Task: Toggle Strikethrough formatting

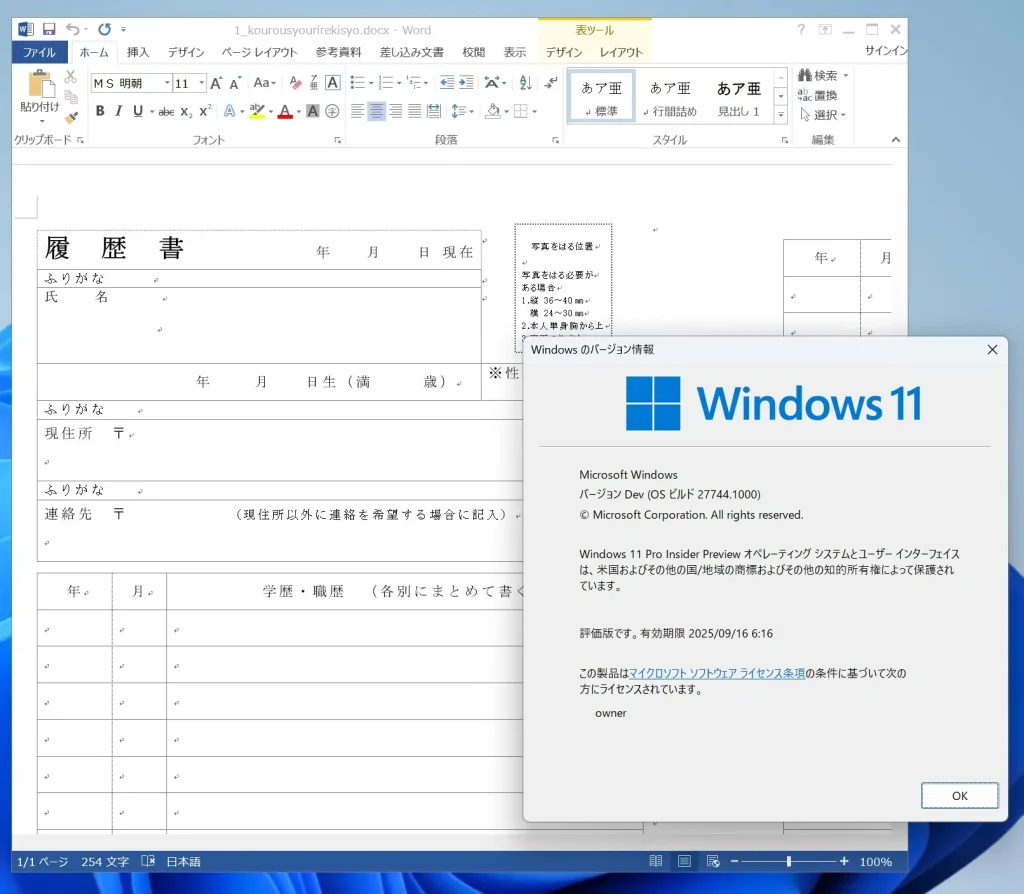Action: tap(167, 112)
